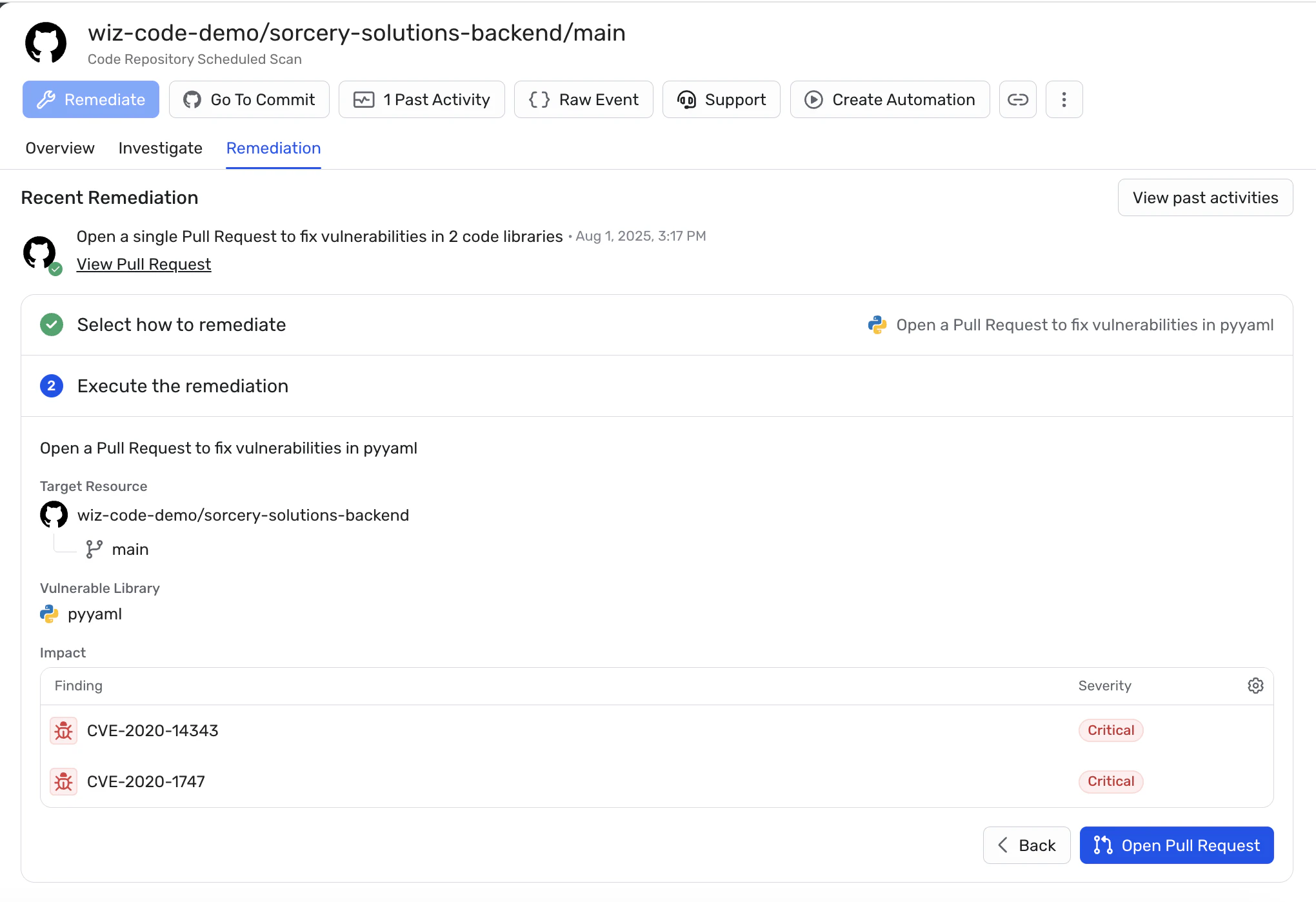The height and width of the screenshot is (902, 1316).
Task: Open the Impact table settings gear
Action: (x=1255, y=685)
